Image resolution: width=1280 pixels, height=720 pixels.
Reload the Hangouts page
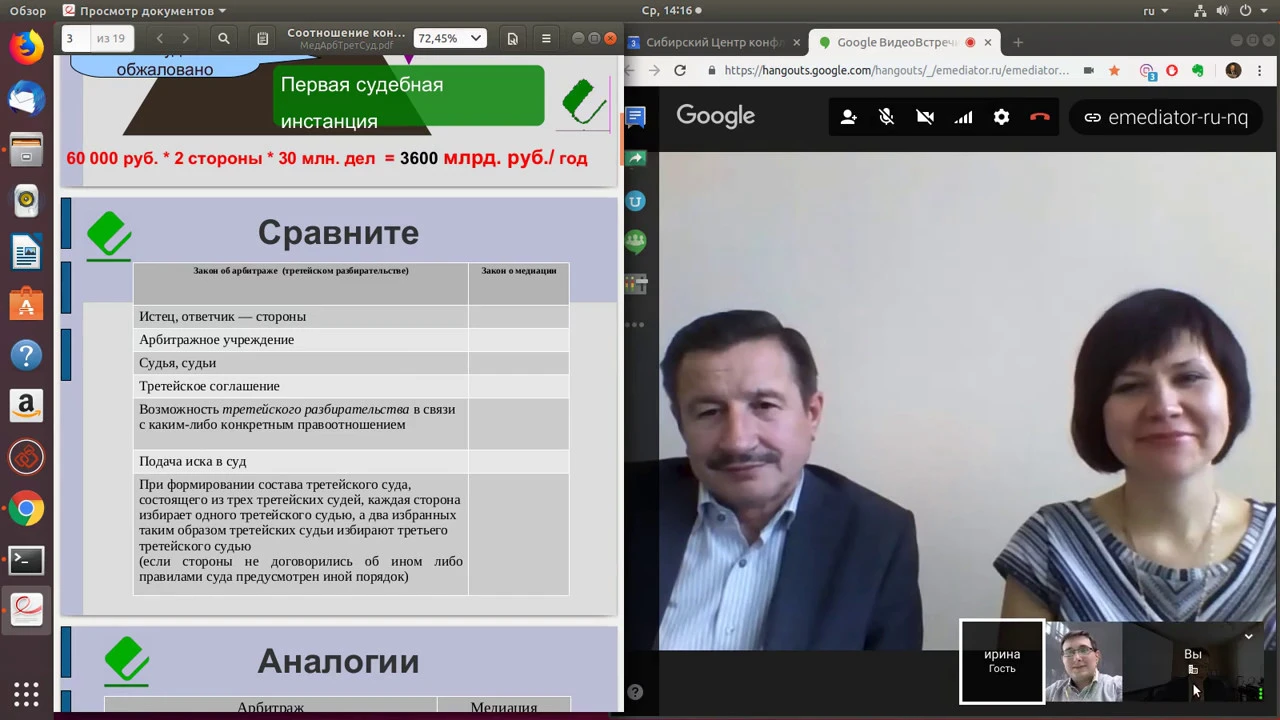[680, 70]
